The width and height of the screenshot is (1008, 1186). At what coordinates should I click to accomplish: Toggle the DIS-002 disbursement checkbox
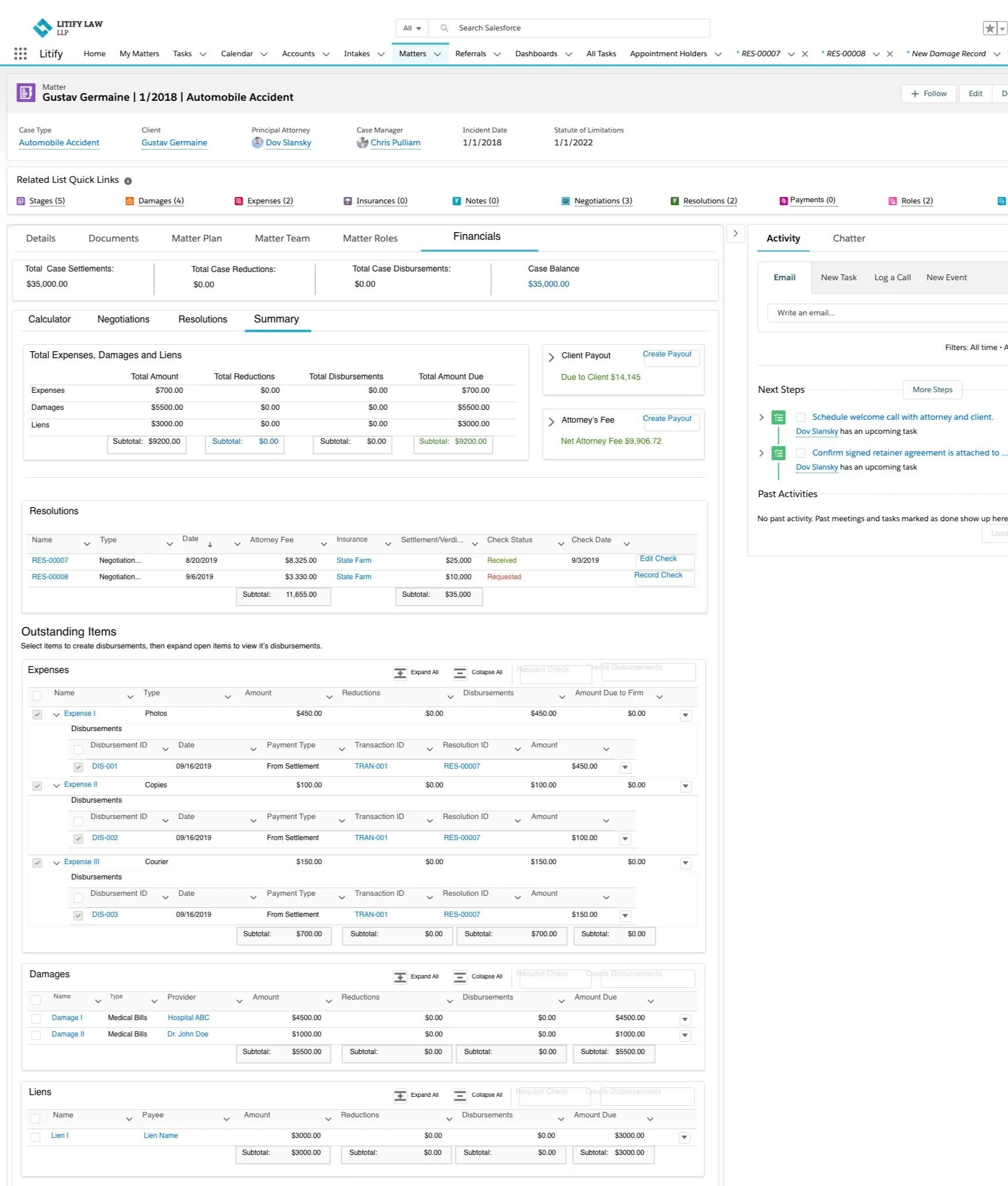coord(78,839)
